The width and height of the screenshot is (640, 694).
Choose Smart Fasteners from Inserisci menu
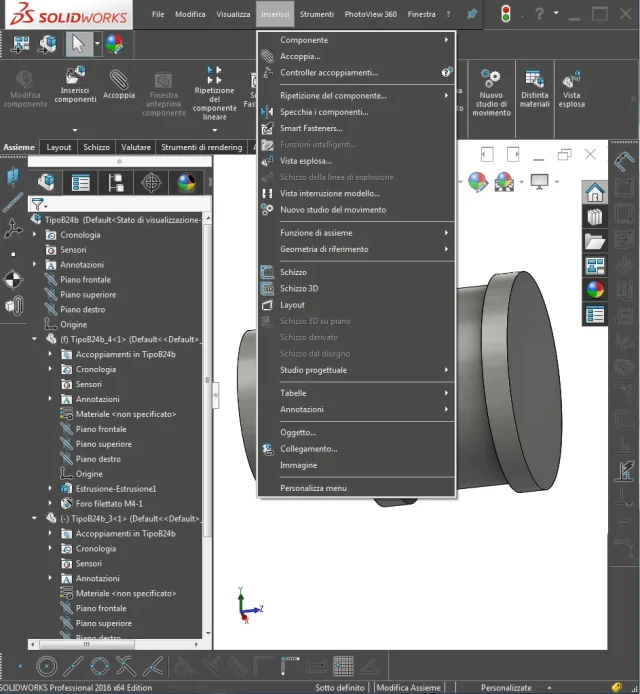point(311,128)
